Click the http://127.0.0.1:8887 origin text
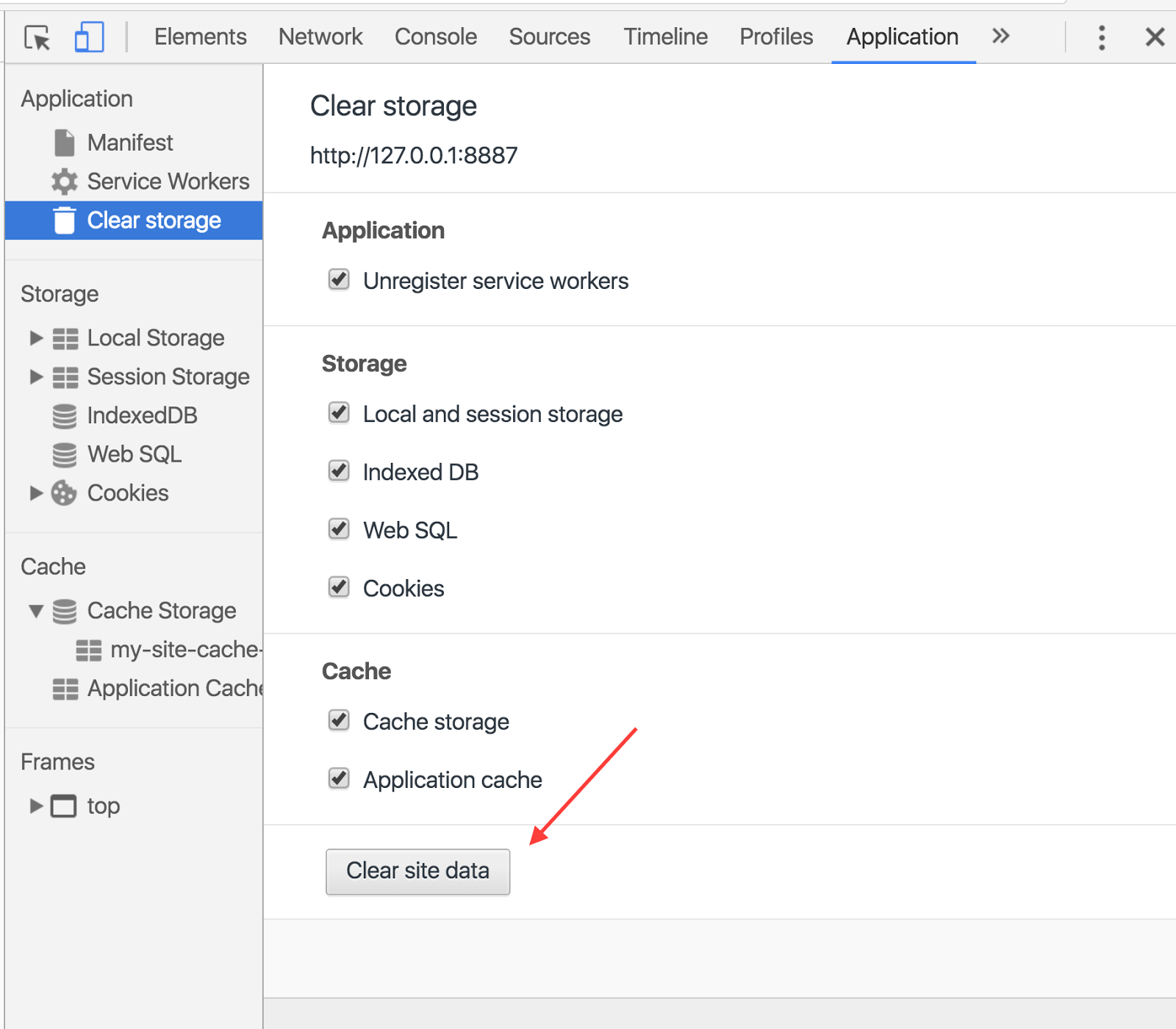Viewport: 1176px width, 1029px height. coord(414,155)
